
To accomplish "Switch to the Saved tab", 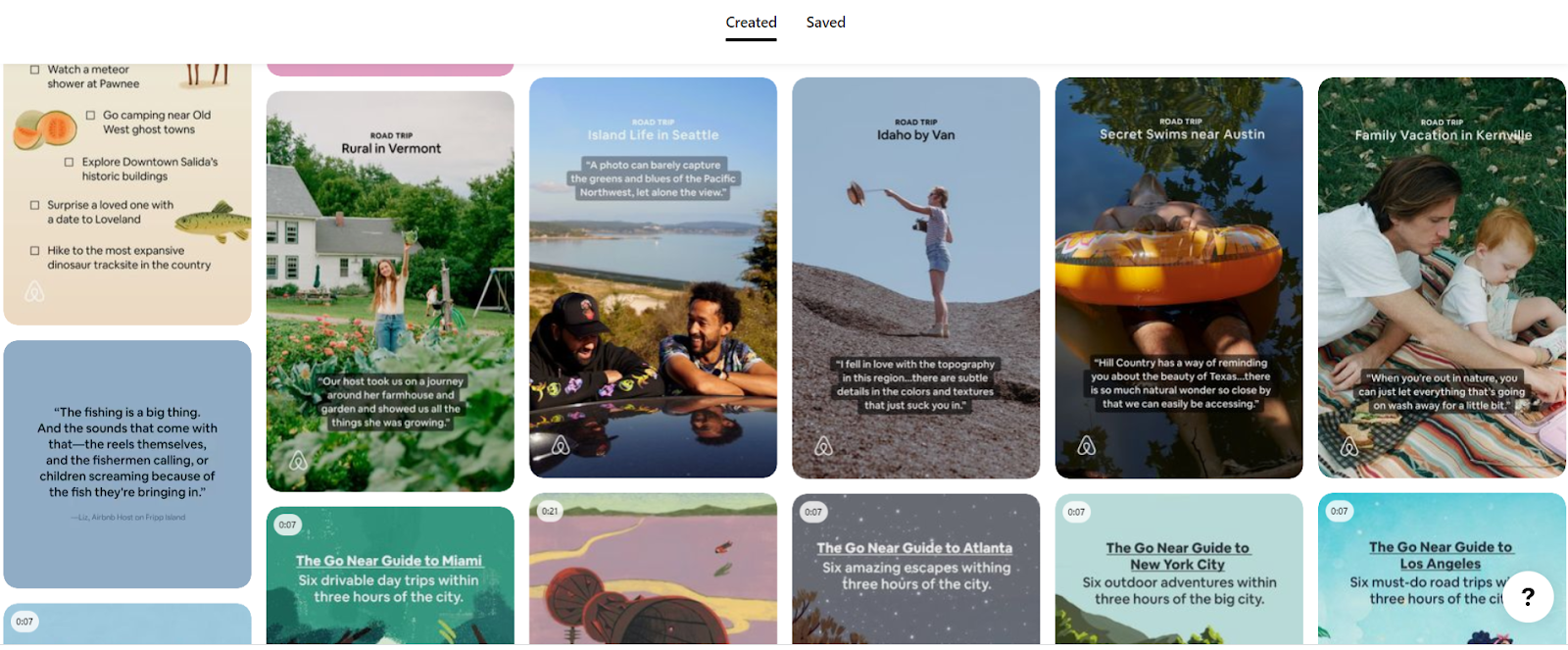I will (825, 23).
